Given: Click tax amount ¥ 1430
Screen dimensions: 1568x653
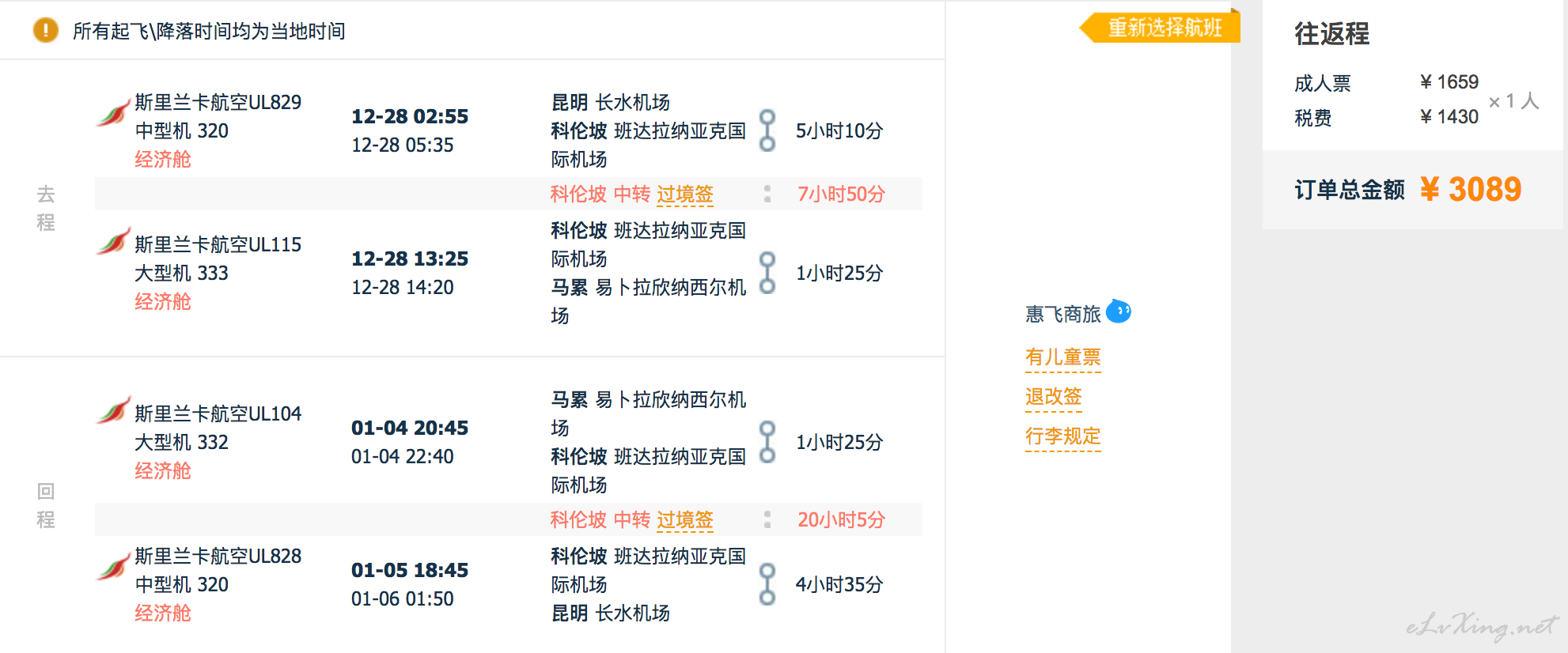Looking at the screenshot, I should coord(1449,117).
